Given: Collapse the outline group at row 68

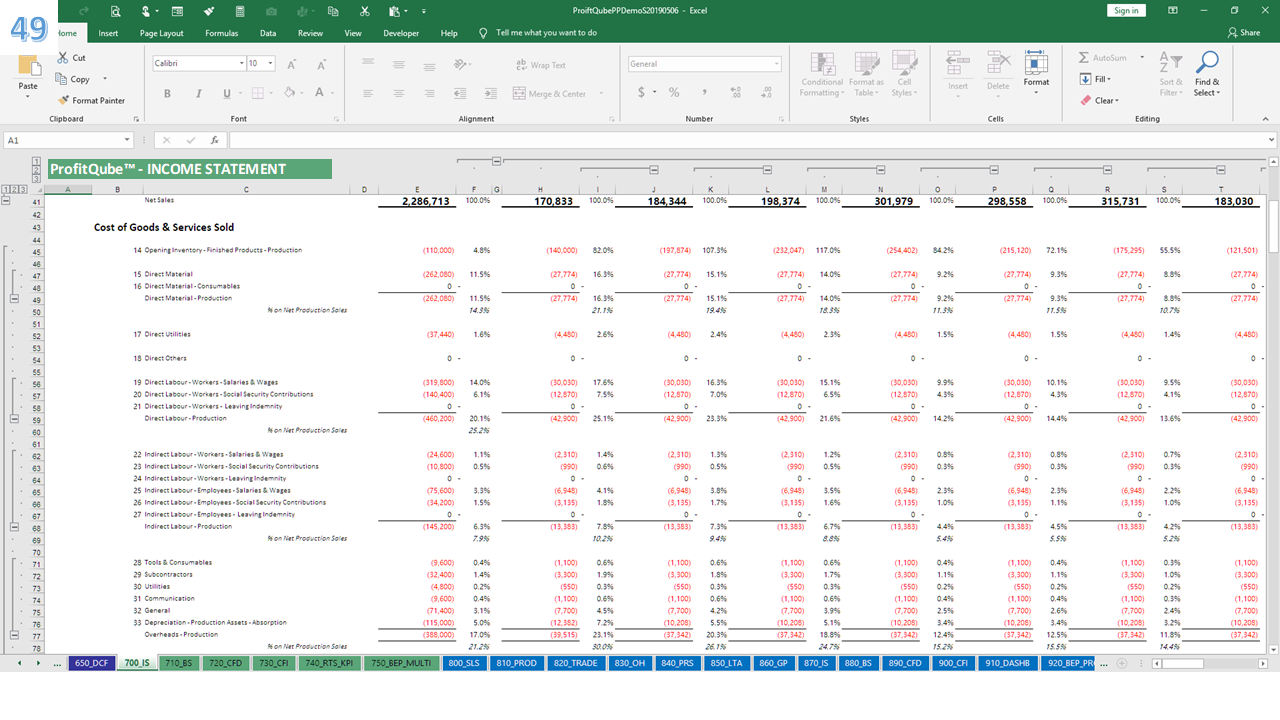Looking at the screenshot, I should 15,526.
